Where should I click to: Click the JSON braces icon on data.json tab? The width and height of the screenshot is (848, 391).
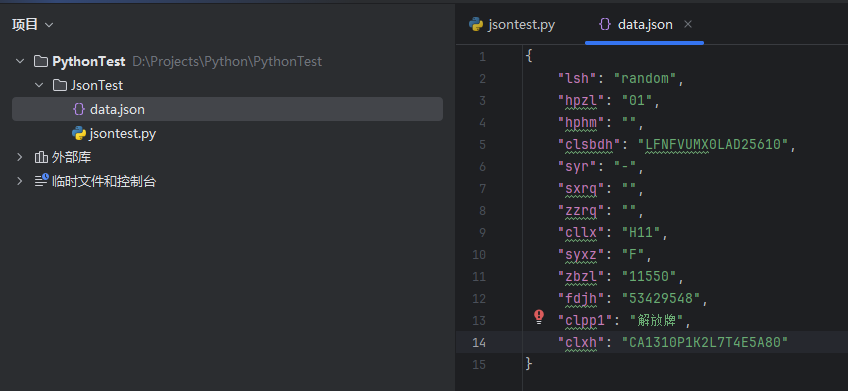pos(605,24)
